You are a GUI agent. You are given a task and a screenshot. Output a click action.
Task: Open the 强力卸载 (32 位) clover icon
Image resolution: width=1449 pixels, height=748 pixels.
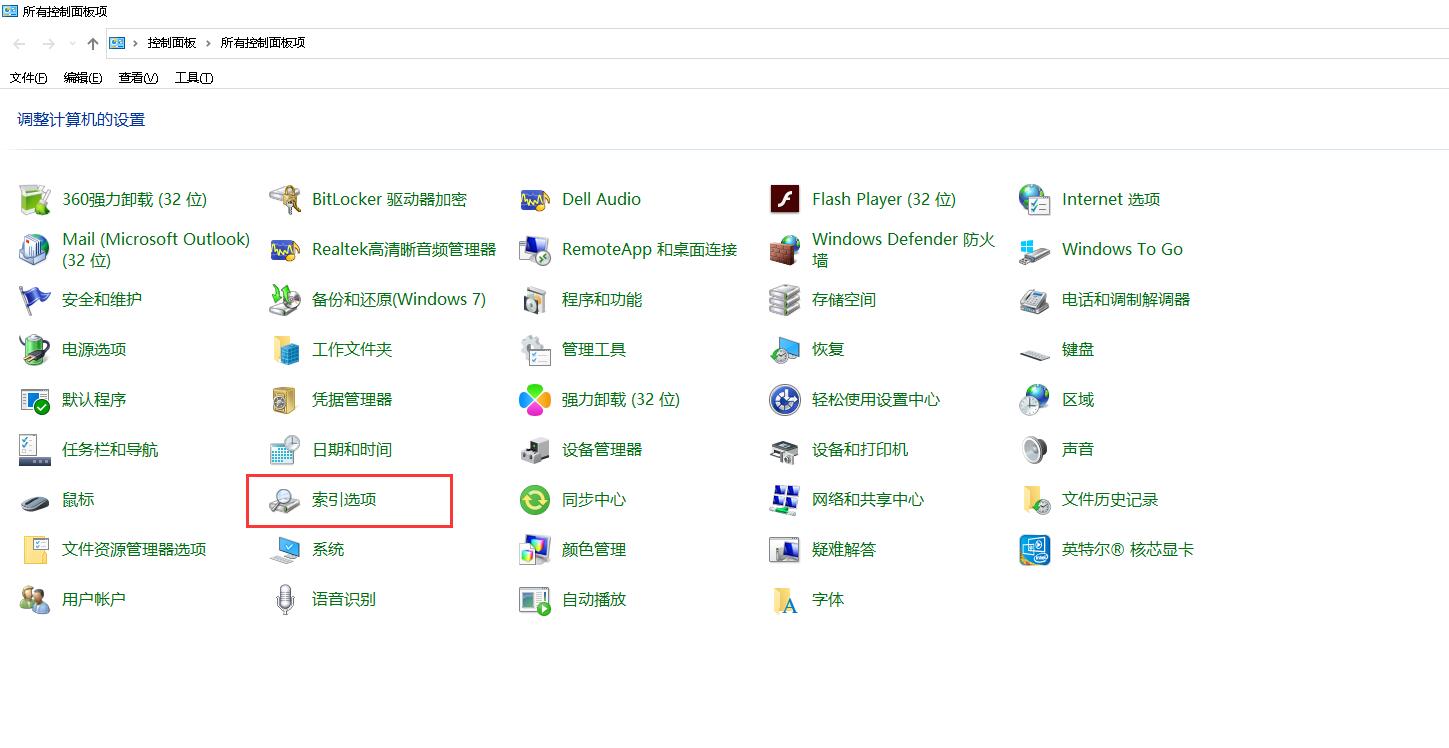(x=535, y=399)
